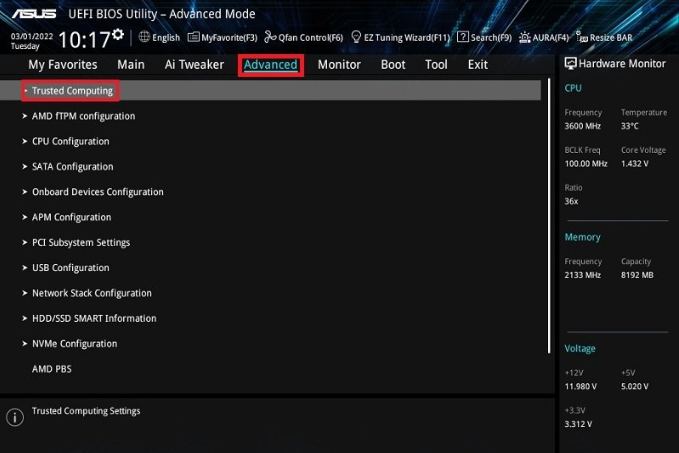Click the Resize BAR icon
Screen dimensions: 679x453
click(x=582, y=37)
